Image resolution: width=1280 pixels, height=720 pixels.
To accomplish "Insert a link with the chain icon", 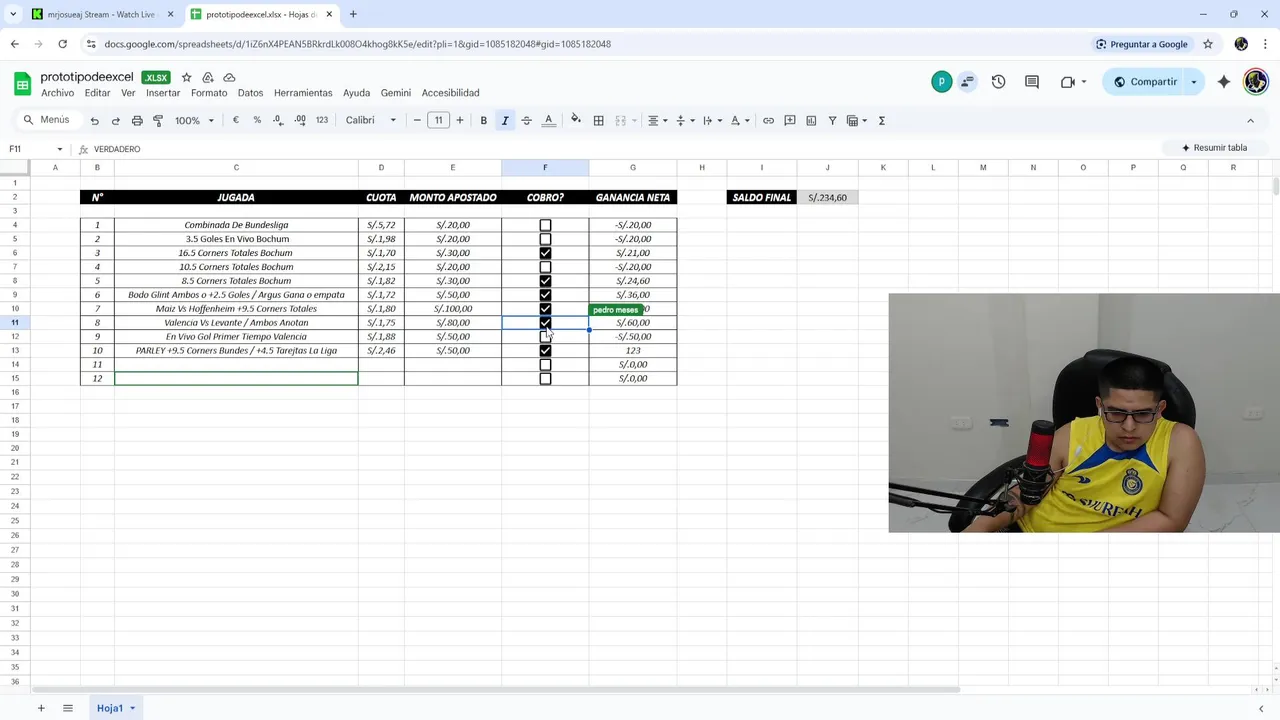I will coord(768,120).
